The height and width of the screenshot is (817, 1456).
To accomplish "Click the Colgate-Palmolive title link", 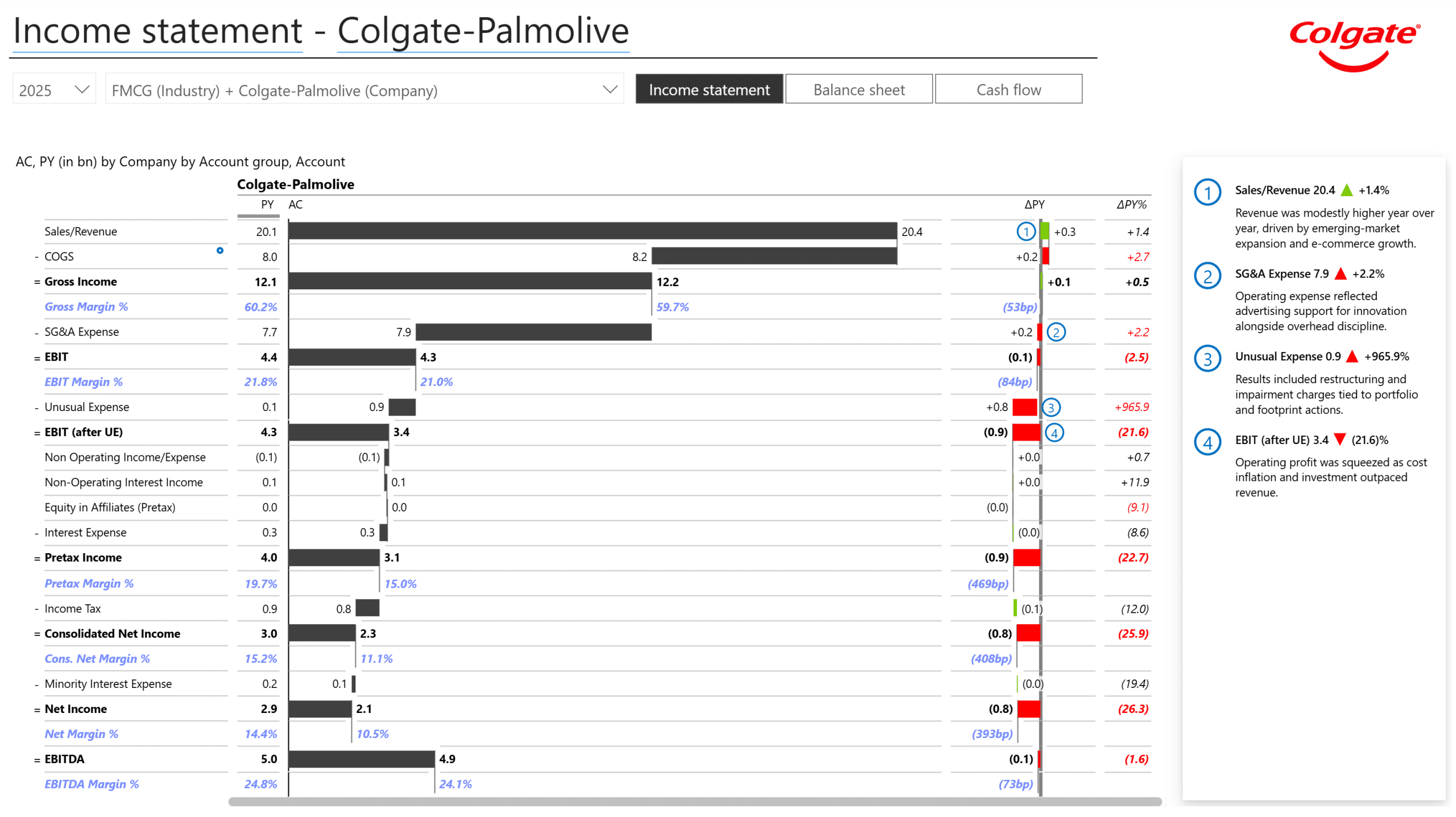I will [483, 31].
